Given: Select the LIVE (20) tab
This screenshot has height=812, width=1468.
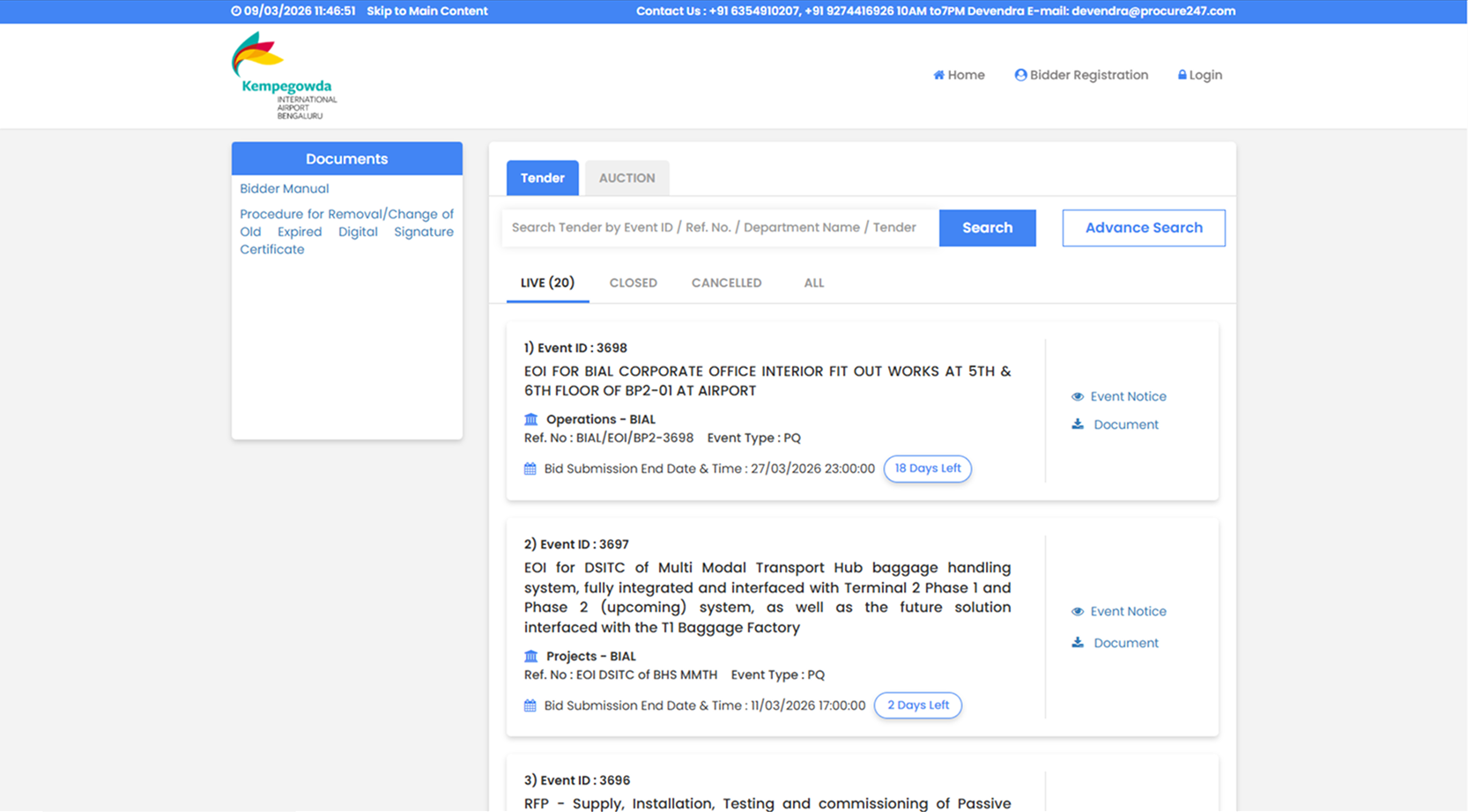Looking at the screenshot, I should [x=547, y=283].
